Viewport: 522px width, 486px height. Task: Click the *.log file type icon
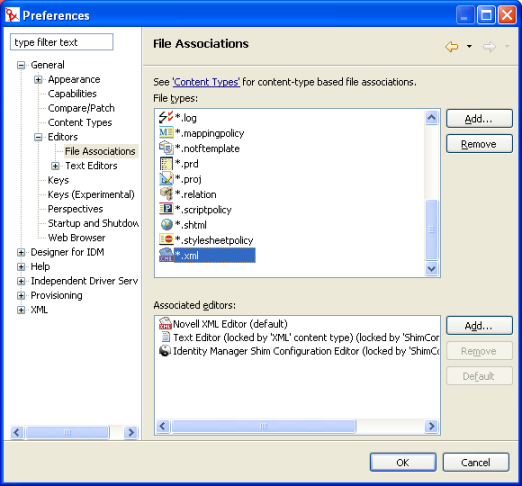click(x=166, y=117)
